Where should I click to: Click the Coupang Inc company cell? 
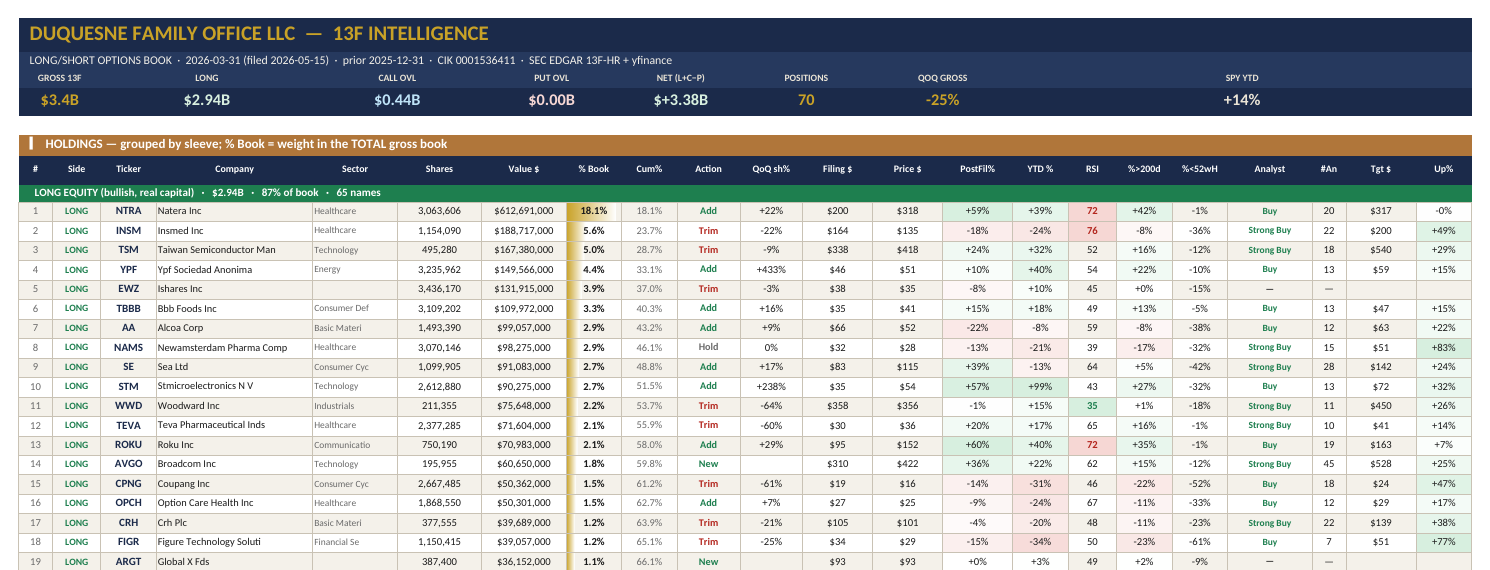click(233, 484)
